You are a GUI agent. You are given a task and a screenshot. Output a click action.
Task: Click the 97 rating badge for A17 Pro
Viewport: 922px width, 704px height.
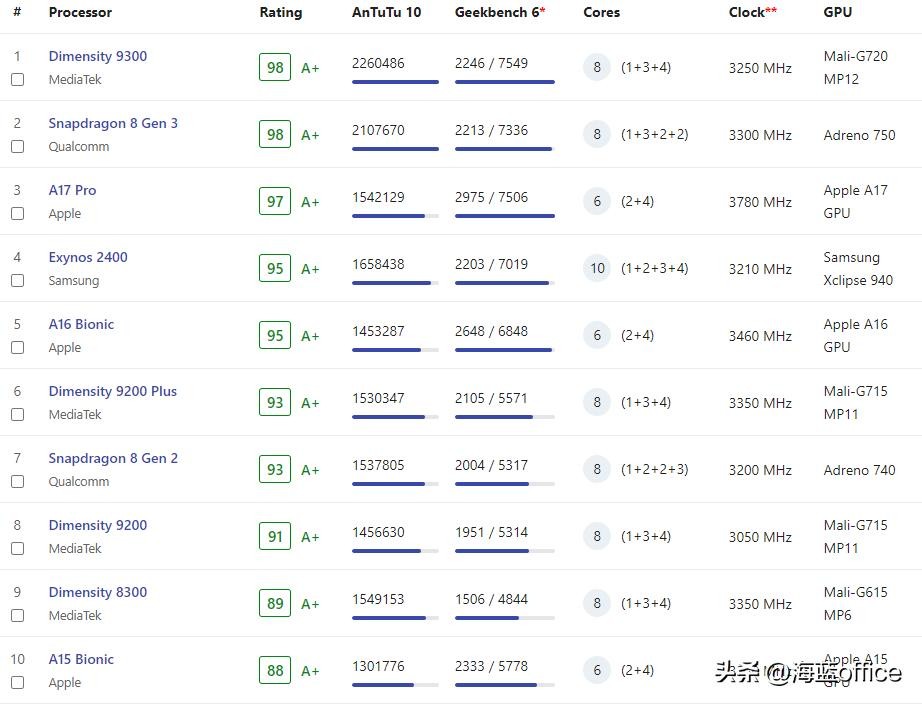click(x=275, y=201)
